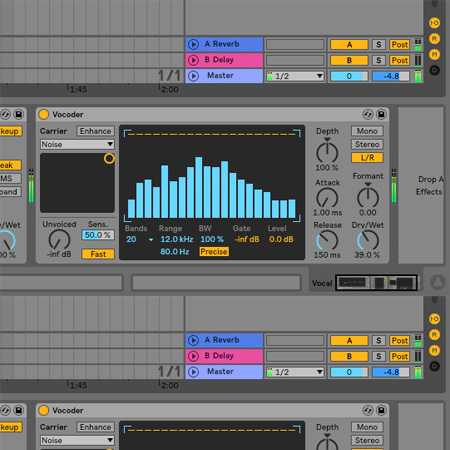The image size is (450, 450).
Task: Toggle upper Returns section R button
Action: point(434,39)
